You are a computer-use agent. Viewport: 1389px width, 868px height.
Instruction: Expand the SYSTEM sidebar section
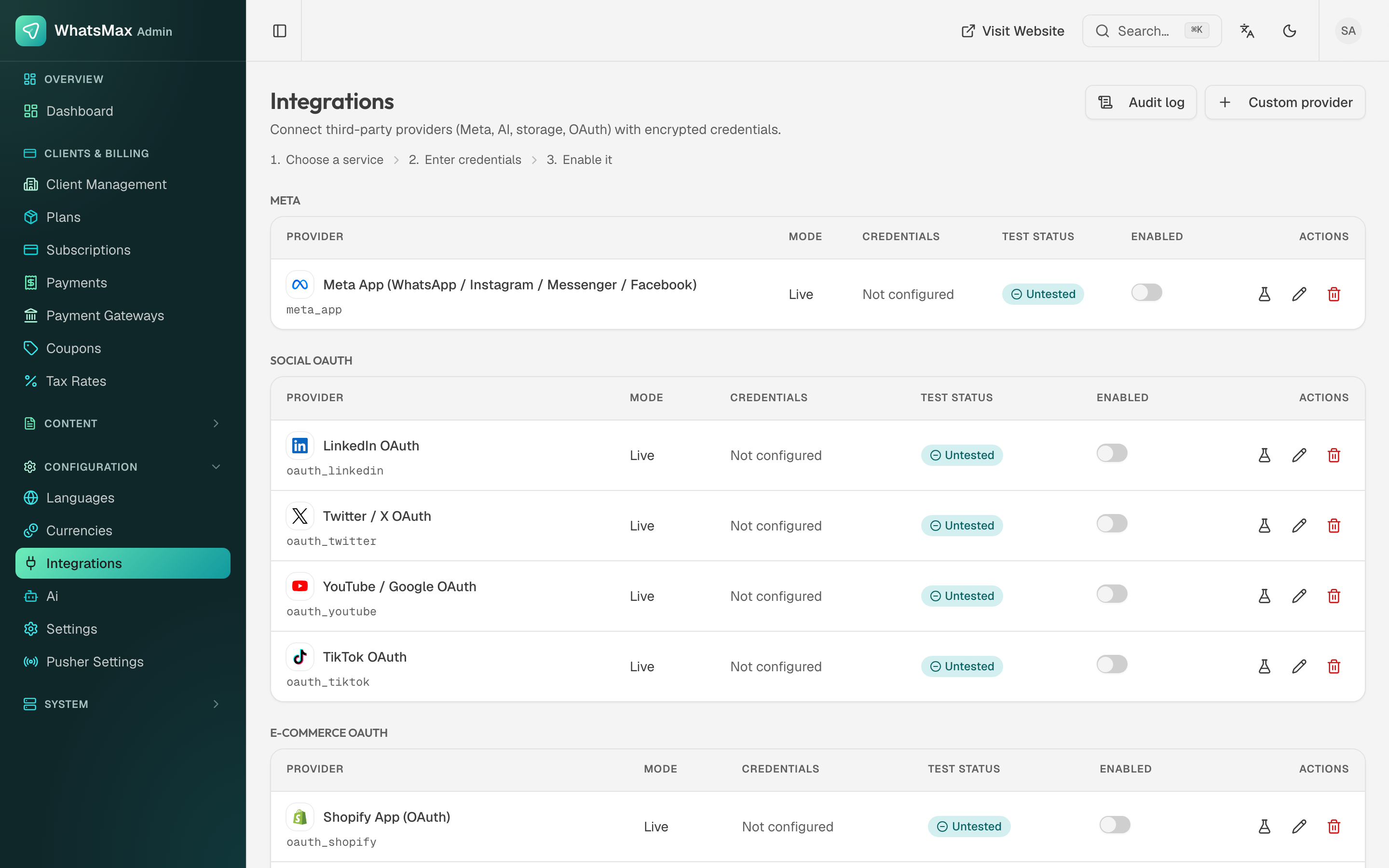[123, 704]
